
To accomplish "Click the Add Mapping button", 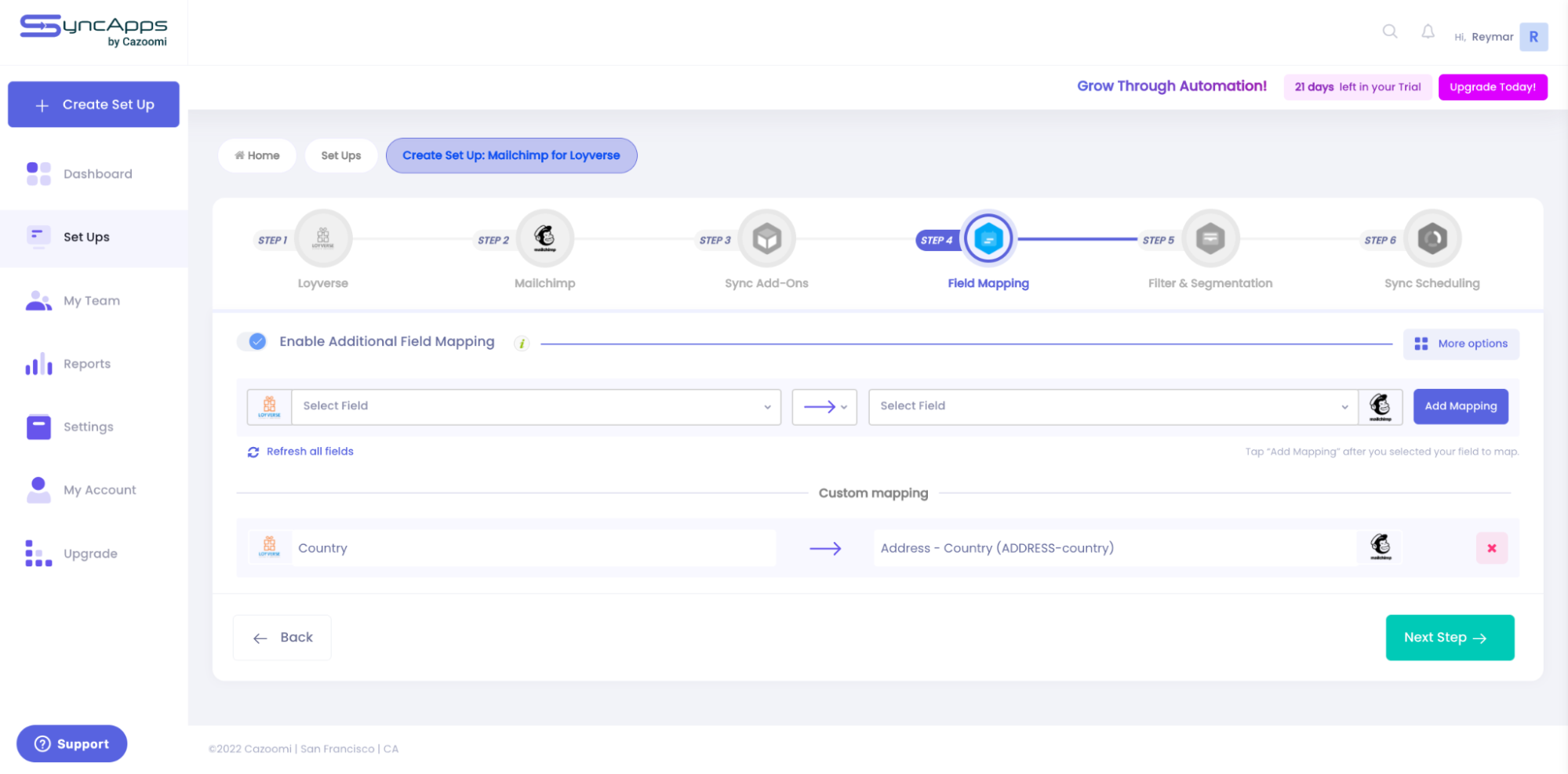I will (x=1460, y=406).
